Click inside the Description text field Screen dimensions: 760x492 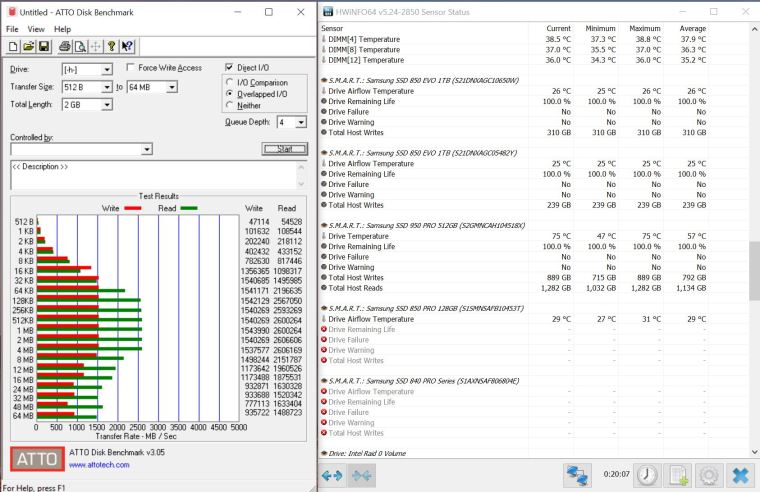153,175
